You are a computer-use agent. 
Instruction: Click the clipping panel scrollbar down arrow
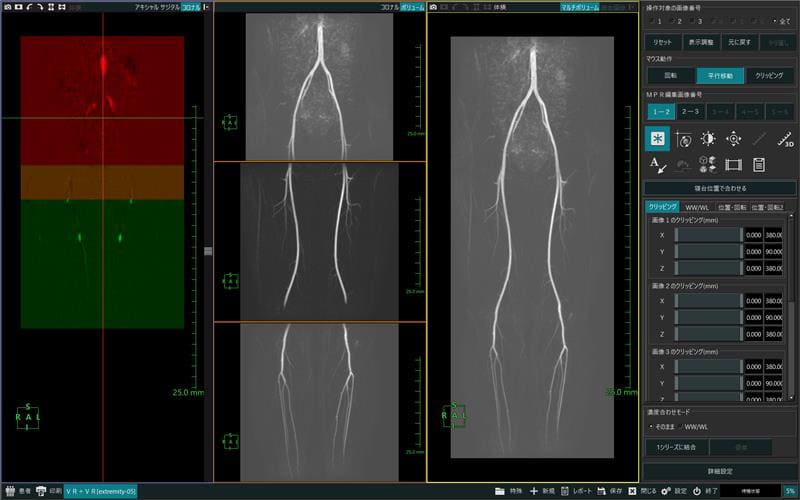click(791, 396)
